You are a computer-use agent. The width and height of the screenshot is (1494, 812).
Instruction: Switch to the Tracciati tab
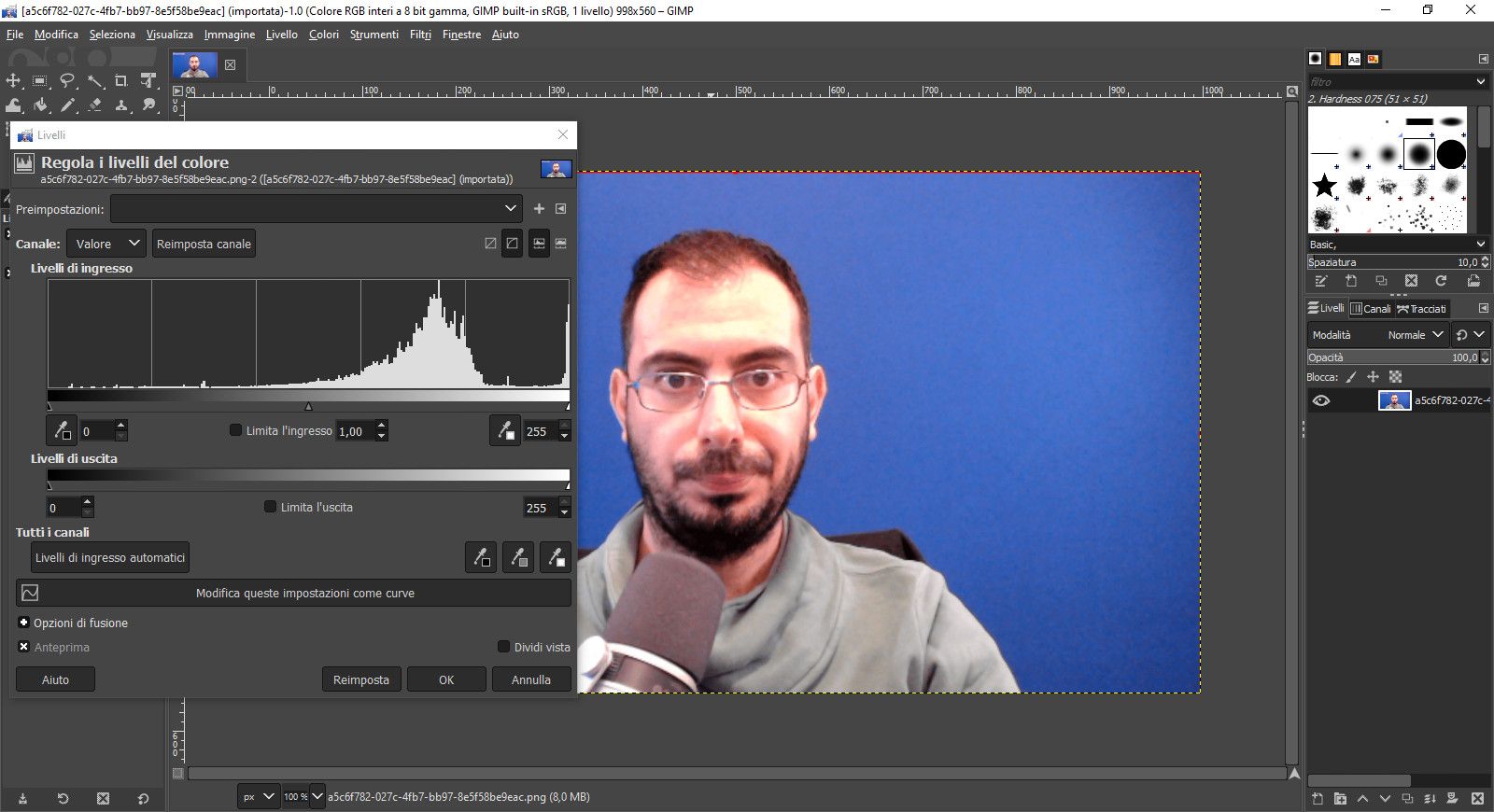[1421, 309]
